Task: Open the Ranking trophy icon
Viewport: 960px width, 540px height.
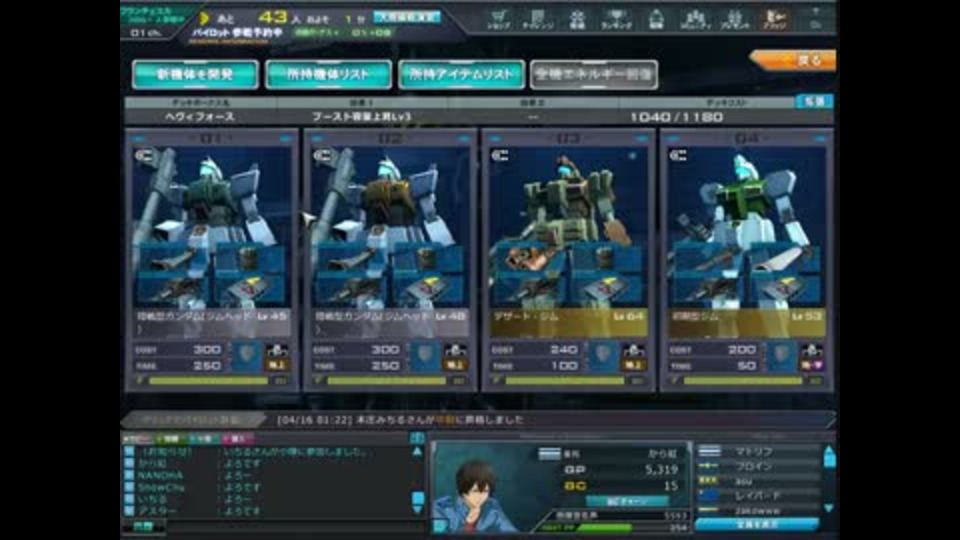Action: pos(616,19)
